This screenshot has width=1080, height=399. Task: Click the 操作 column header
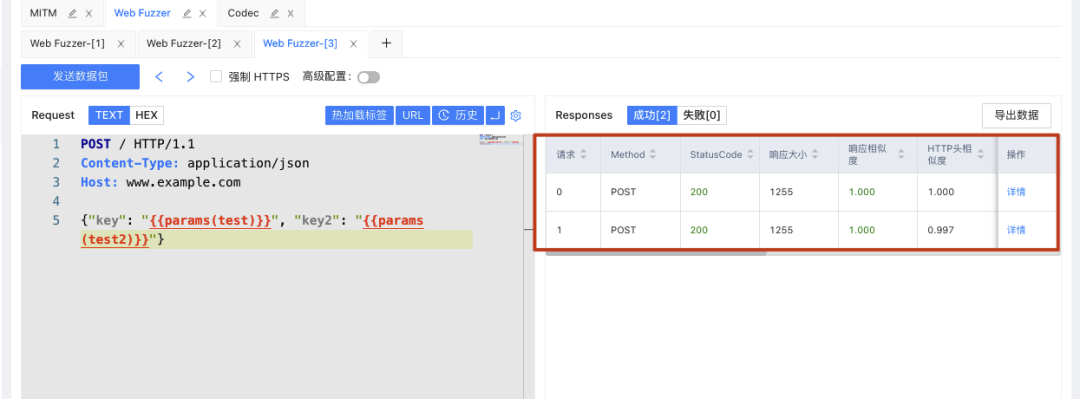(x=1016, y=155)
